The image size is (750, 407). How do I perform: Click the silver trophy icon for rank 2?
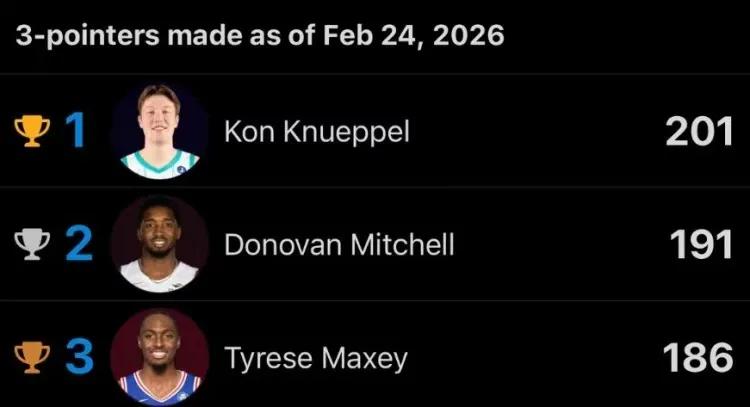31,245
